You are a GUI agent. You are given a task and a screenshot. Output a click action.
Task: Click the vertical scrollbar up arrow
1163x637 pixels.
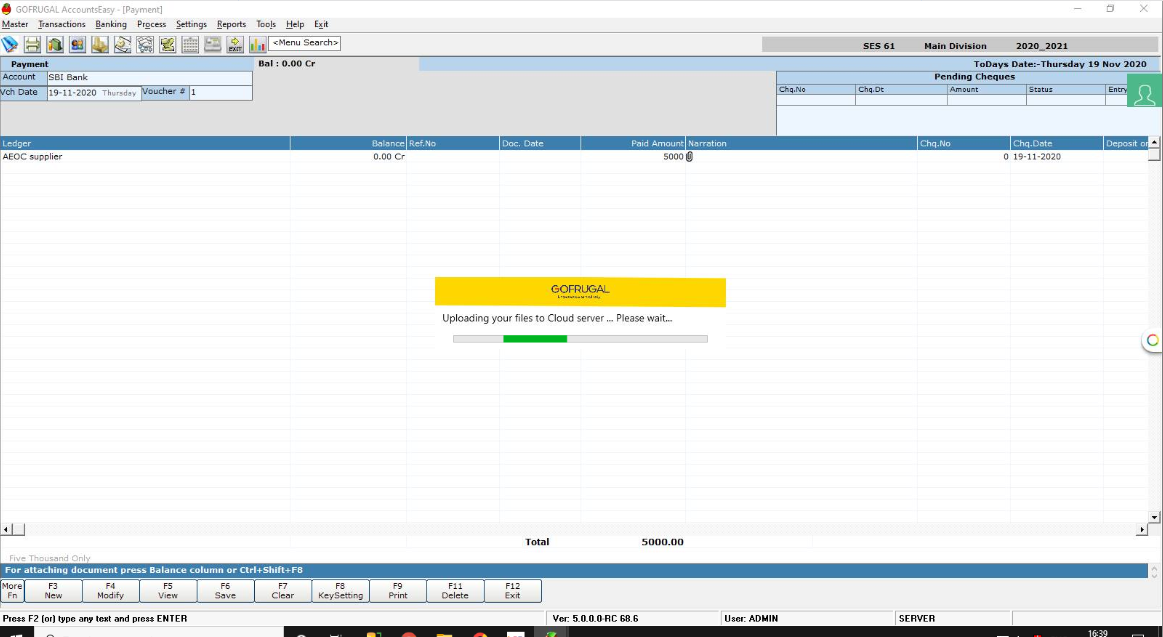(x=1154, y=142)
